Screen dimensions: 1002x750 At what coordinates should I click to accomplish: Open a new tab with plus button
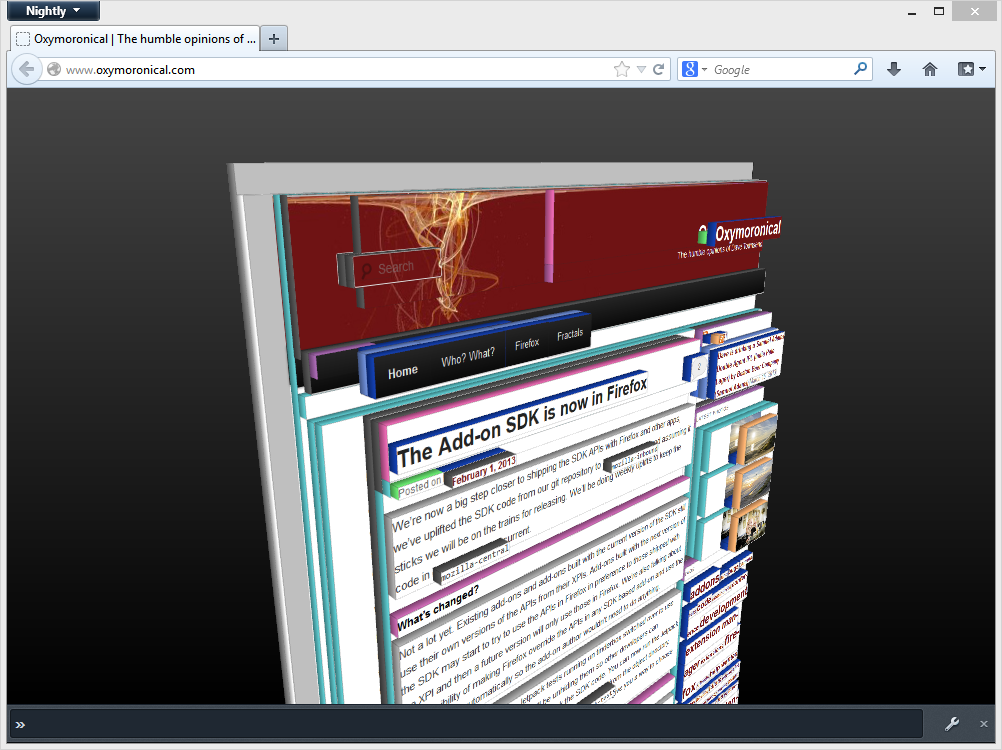[274, 39]
